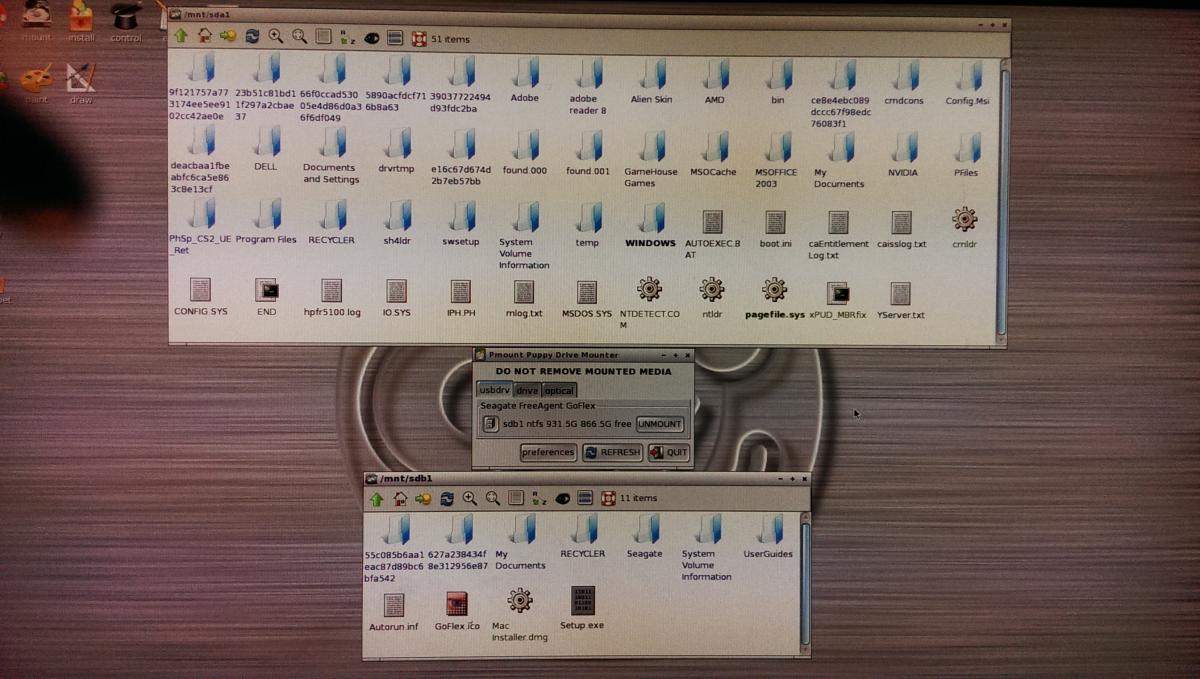Click Home icon in /mnt/sdb1 toolbar
1200x679 pixels.
[x=400, y=498]
